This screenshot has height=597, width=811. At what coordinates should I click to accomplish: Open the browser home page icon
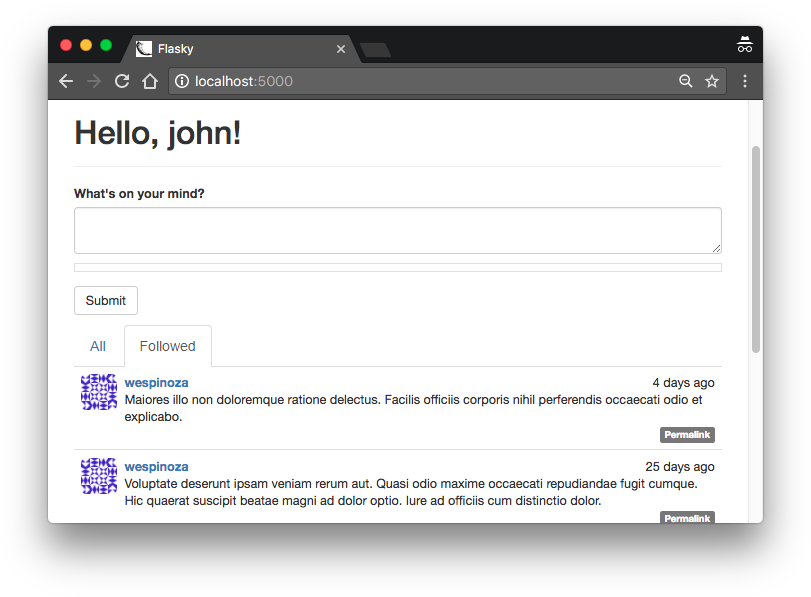point(150,81)
